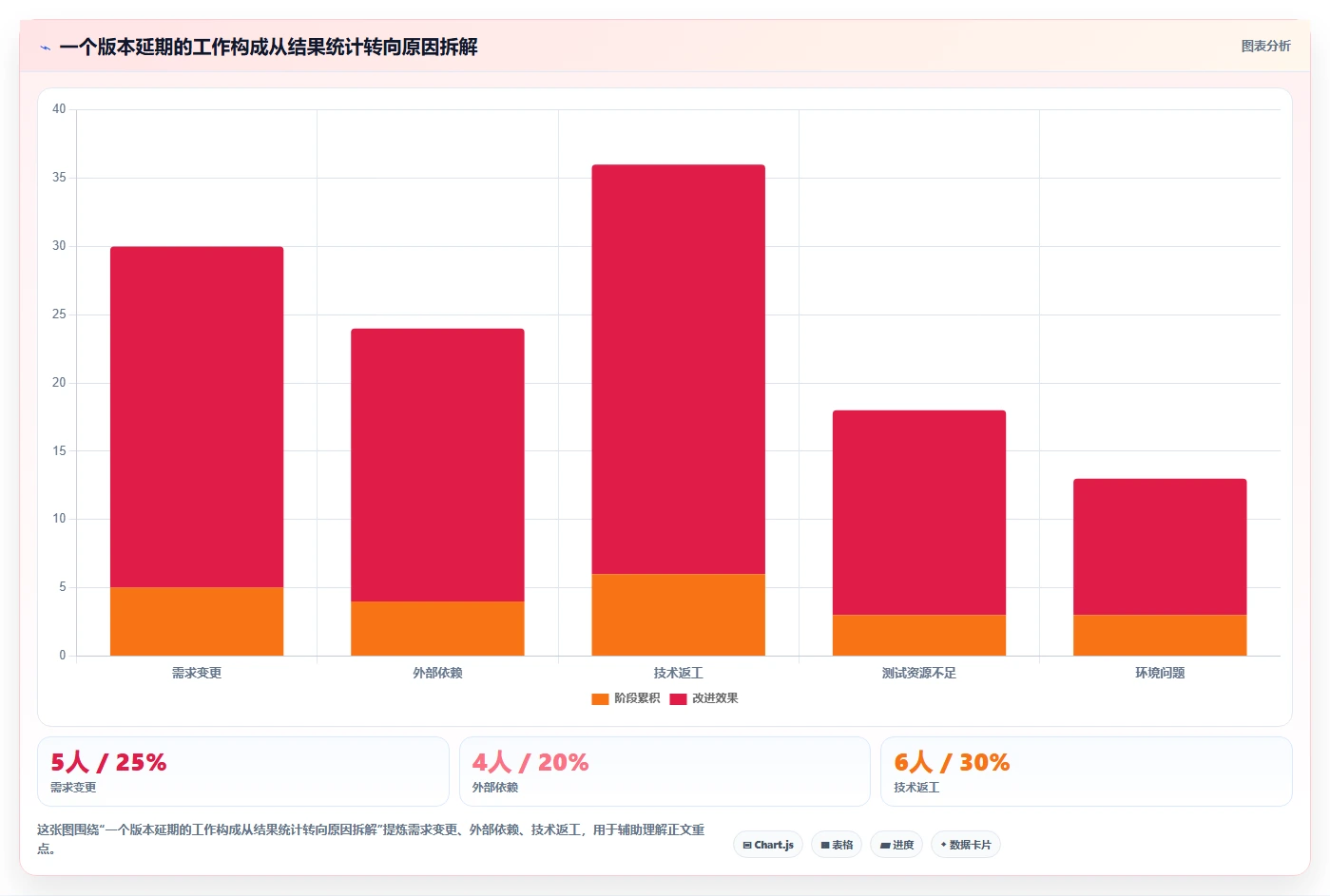Click the 外部依赖 x-axis label
The width and height of the screenshot is (1330, 896).
(437, 673)
